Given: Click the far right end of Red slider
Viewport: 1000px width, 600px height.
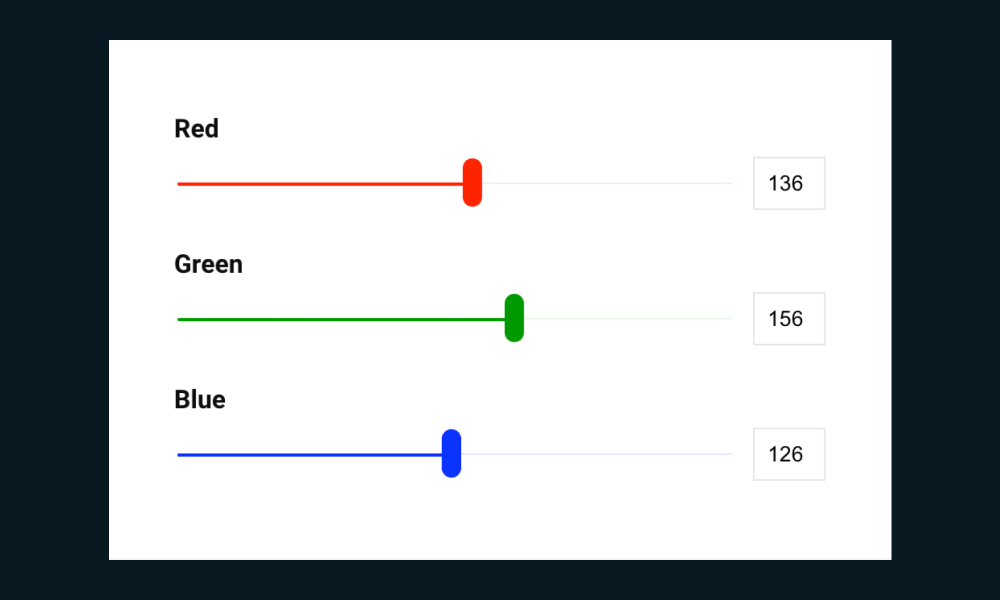Looking at the screenshot, I should tap(730, 184).
